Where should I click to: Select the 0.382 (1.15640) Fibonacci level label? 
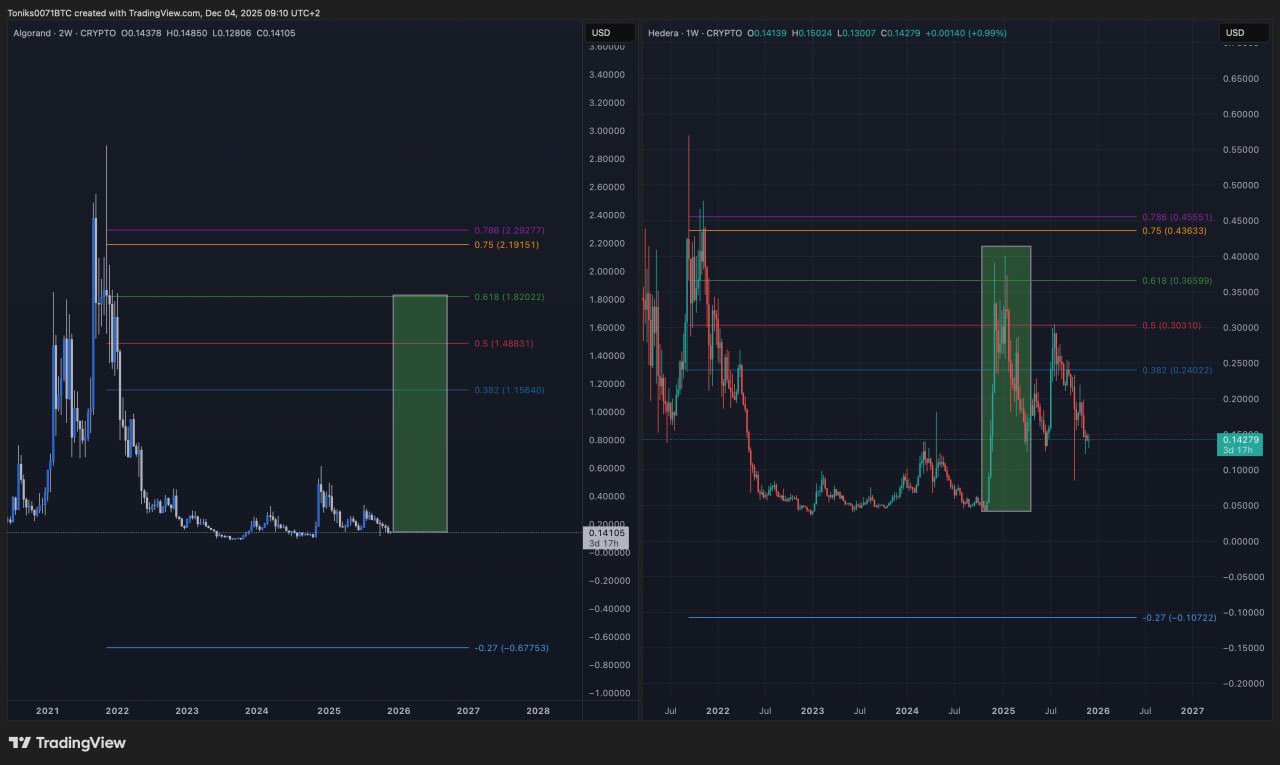pyautogui.click(x=509, y=390)
